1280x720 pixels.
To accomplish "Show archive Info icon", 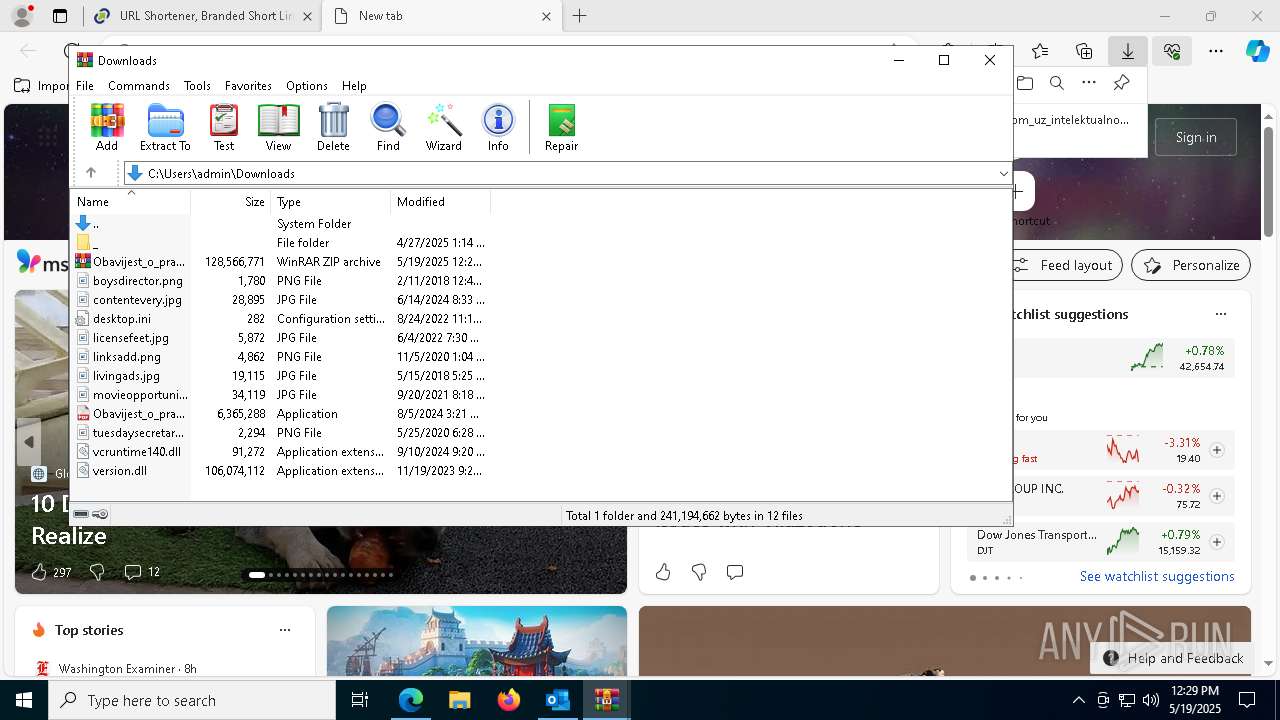I will point(498,127).
